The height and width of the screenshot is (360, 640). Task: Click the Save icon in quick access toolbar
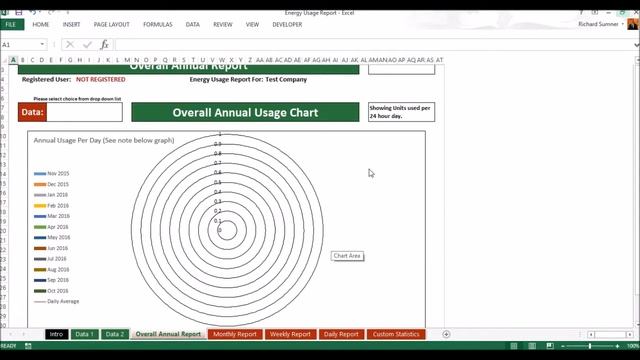19,13
